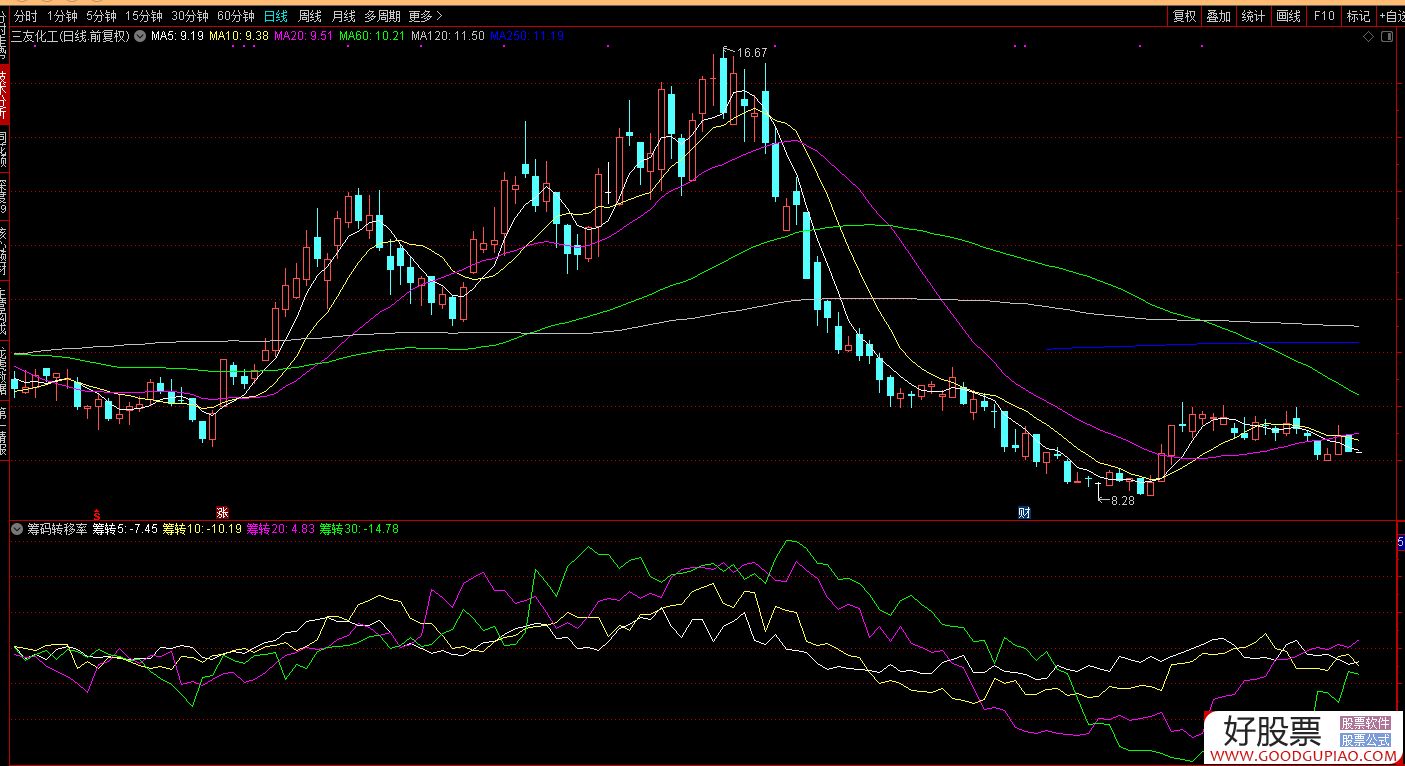Click the 16.67 high price marker
Image resolution: width=1405 pixels, height=766 pixels.
753,52
